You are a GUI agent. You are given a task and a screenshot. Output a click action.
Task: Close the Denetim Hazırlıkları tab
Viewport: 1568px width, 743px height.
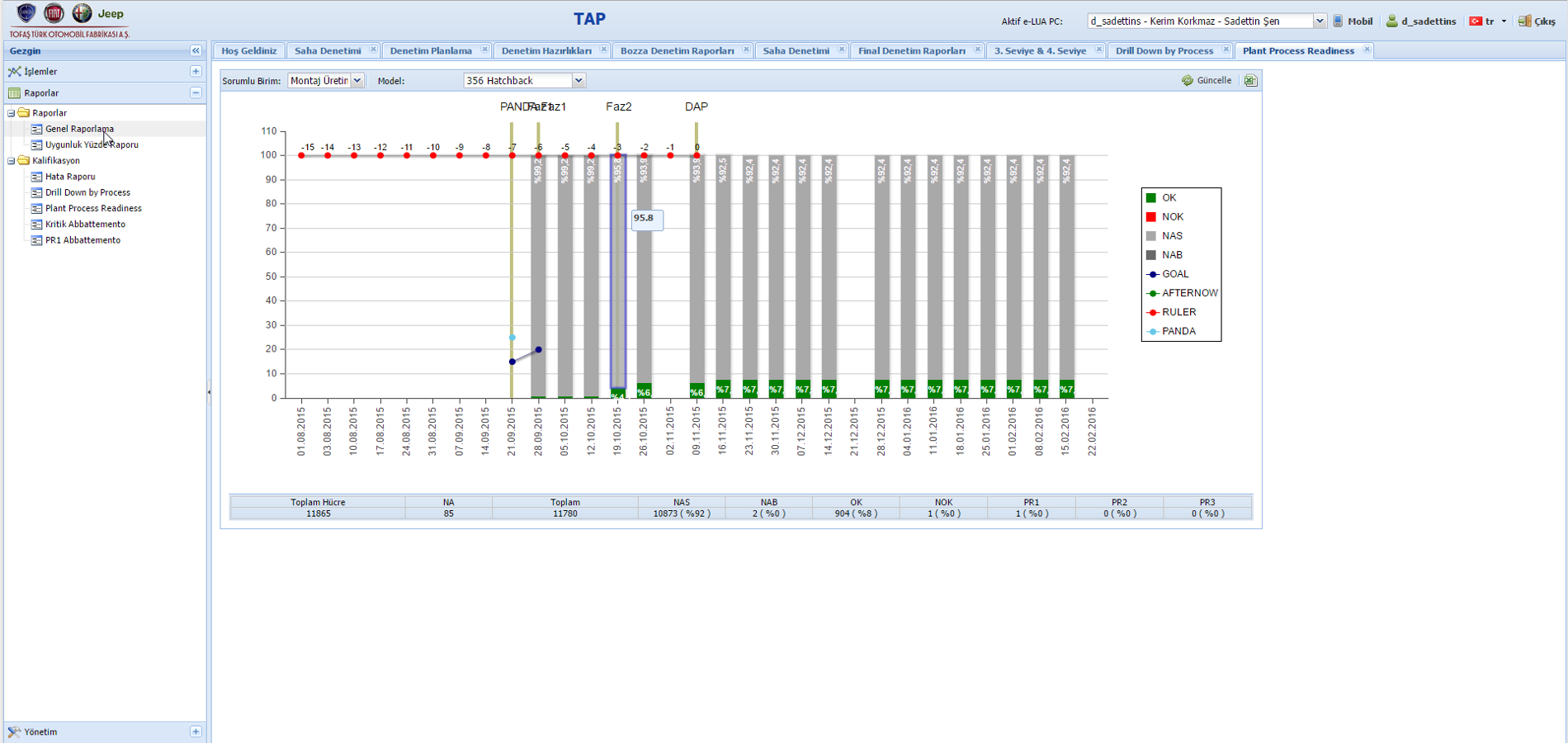click(604, 50)
